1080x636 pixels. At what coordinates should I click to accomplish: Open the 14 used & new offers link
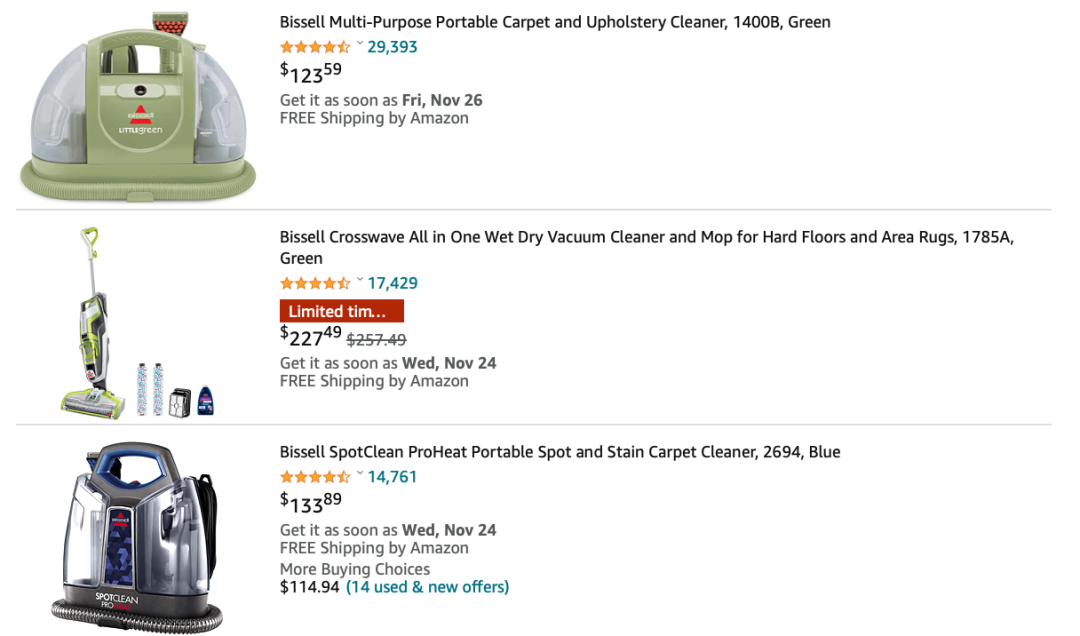(427, 587)
